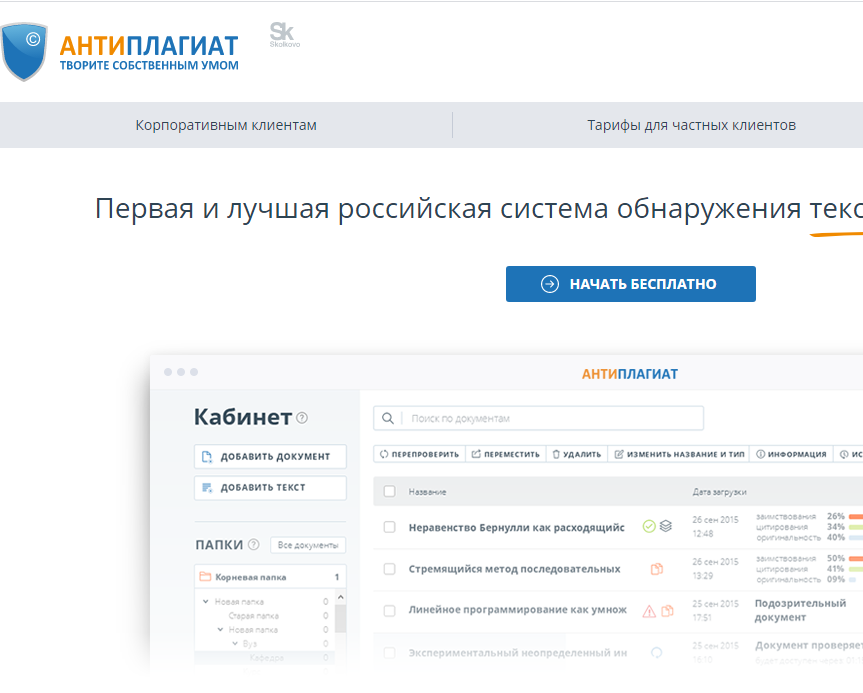This screenshot has width=863, height=693.
Task: Click the ДОБАВИТЬ ТЕКСТ button
Action: click(270, 488)
